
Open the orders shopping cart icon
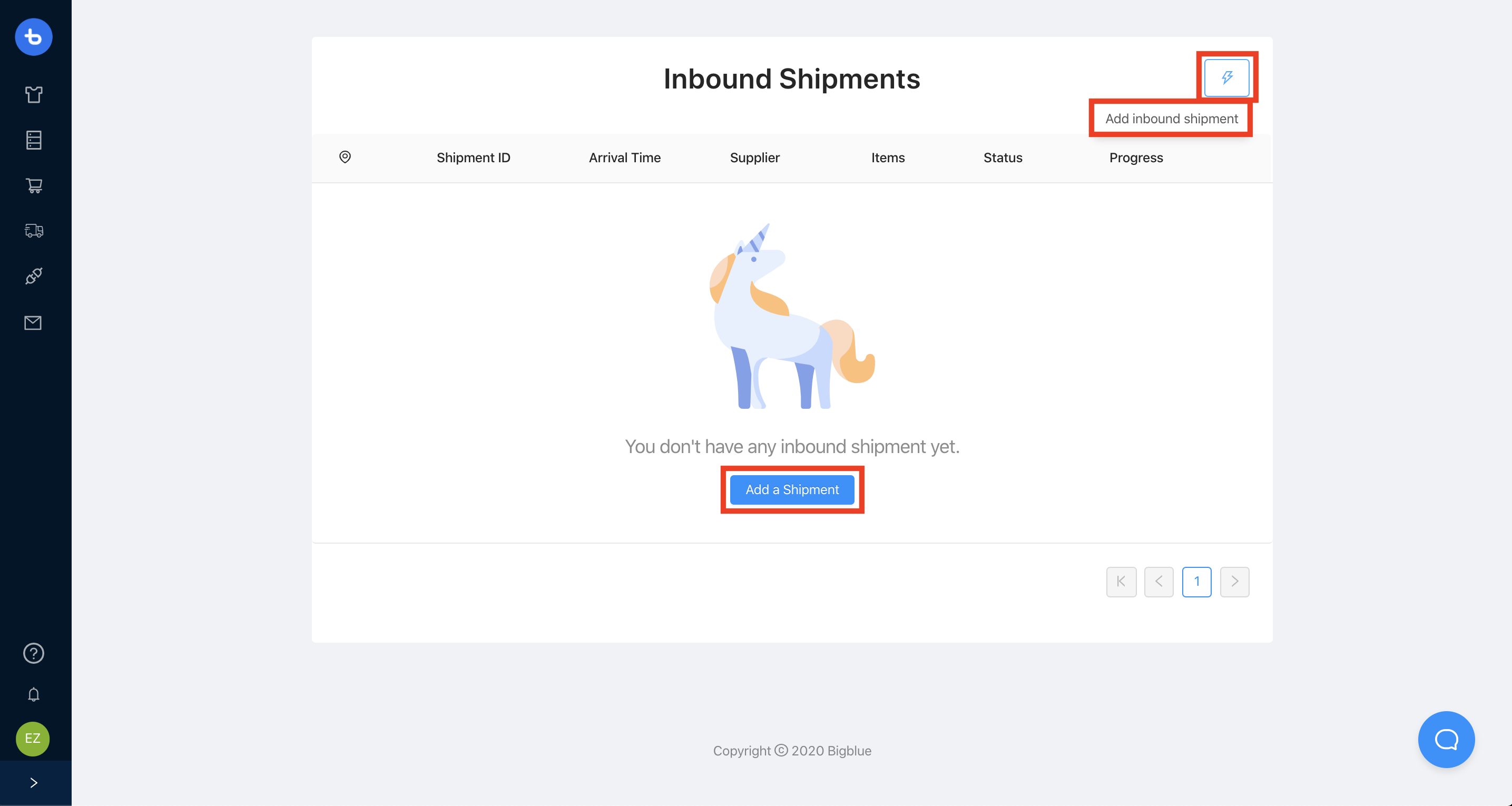pos(34,185)
